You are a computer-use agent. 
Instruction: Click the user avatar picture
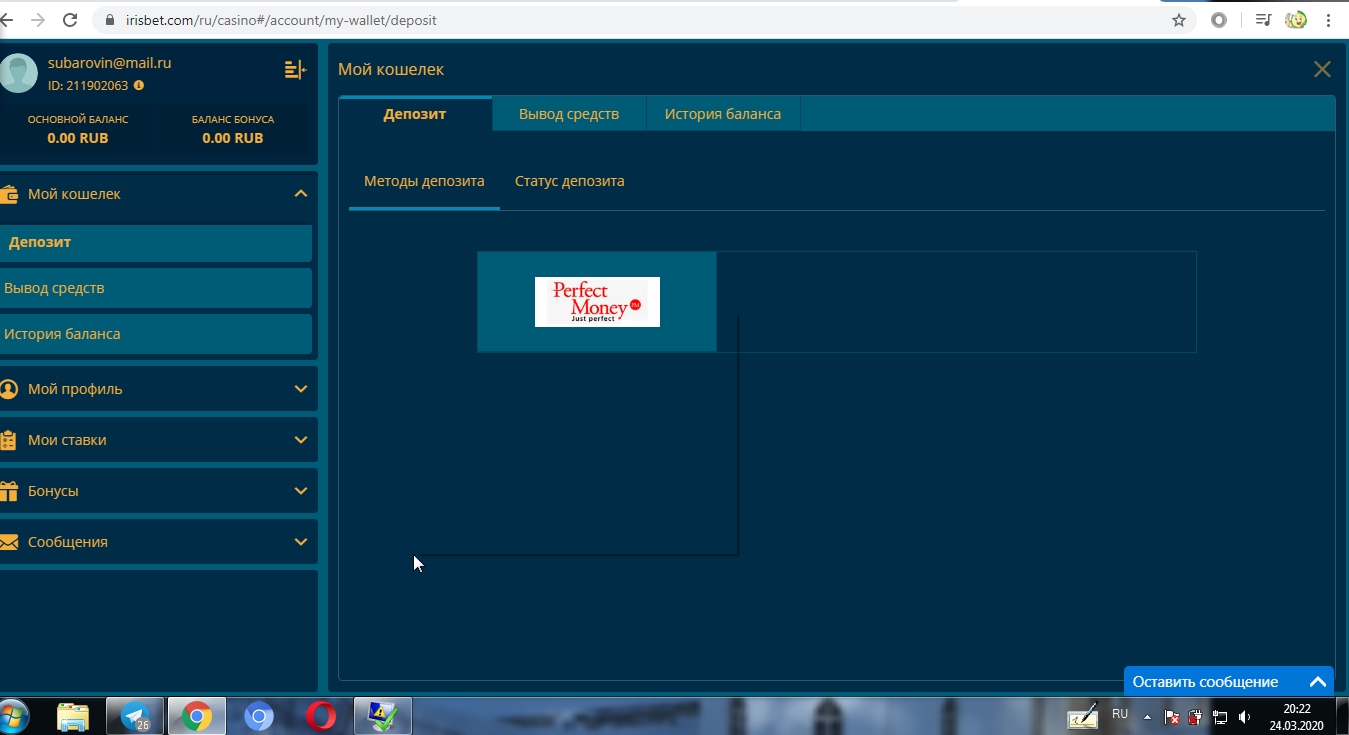coord(18,73)
